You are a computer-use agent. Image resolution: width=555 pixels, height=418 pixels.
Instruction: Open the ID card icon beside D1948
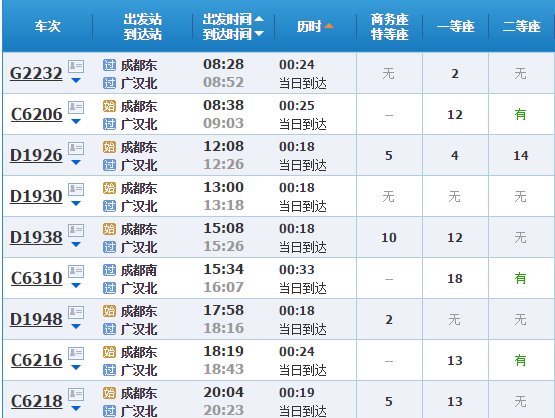(x=76, y=313)
